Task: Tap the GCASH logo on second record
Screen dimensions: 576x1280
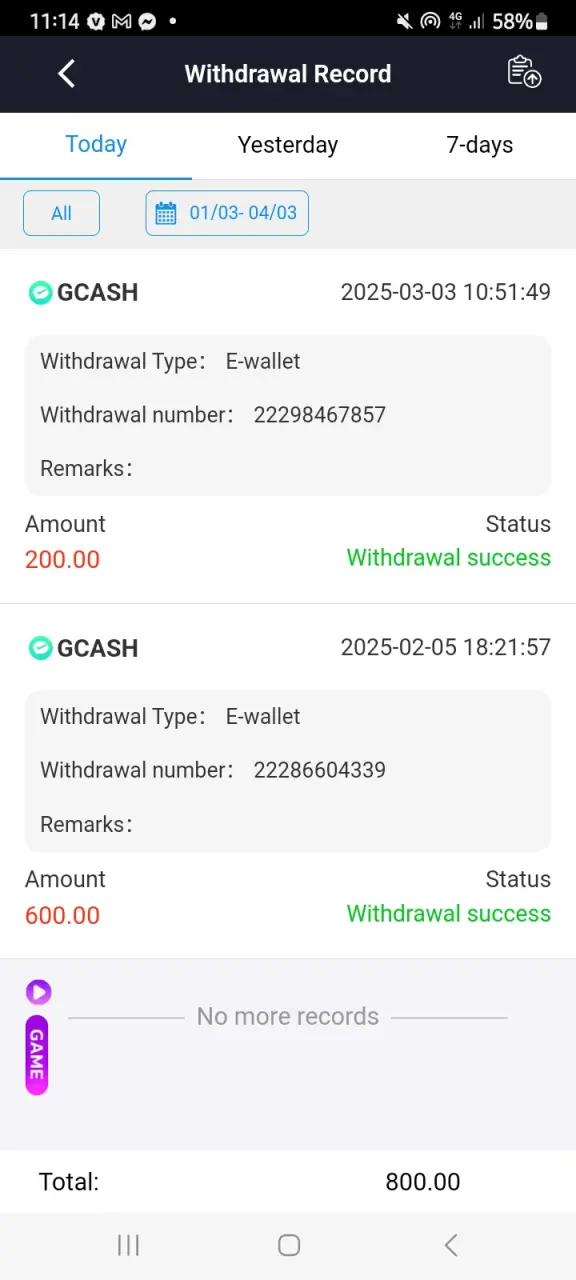Action: (40, 648)
